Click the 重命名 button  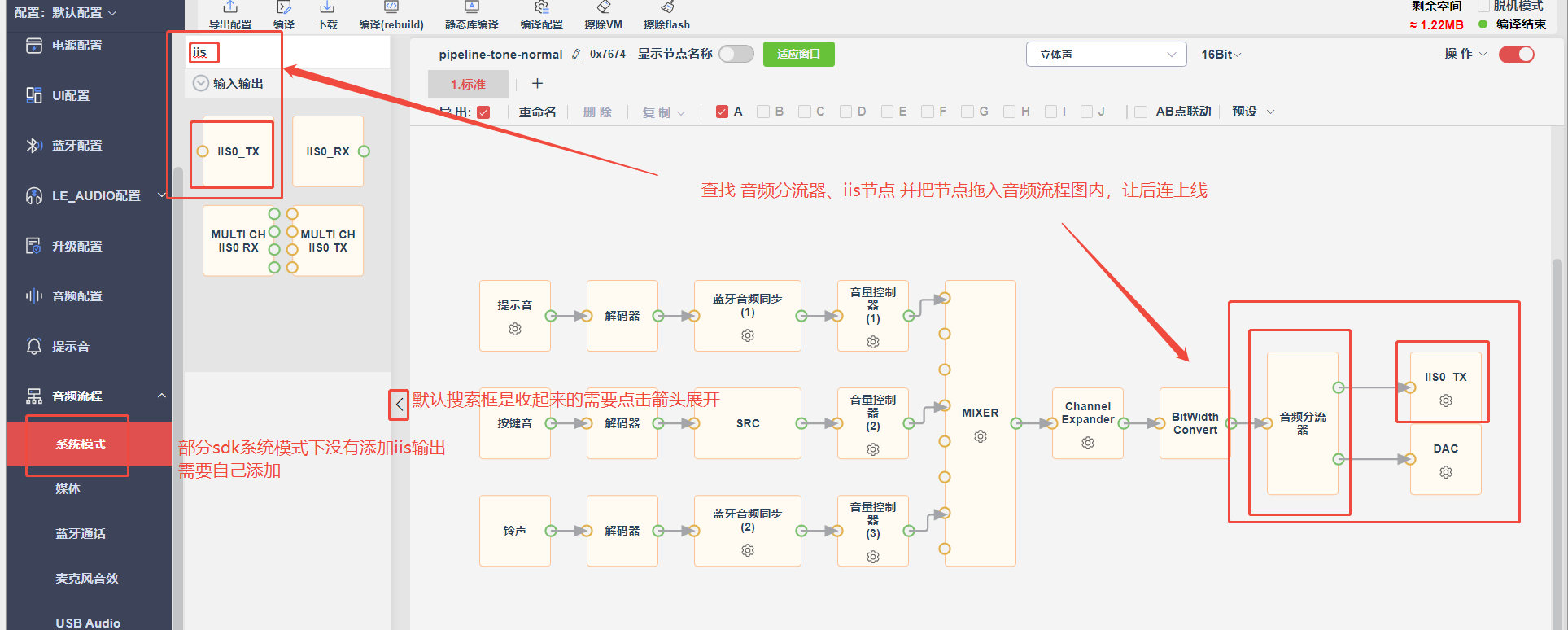point(538,112)
